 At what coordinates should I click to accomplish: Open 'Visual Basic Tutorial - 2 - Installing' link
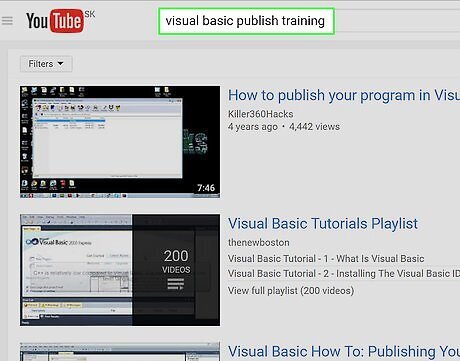(x=344, y=274)
